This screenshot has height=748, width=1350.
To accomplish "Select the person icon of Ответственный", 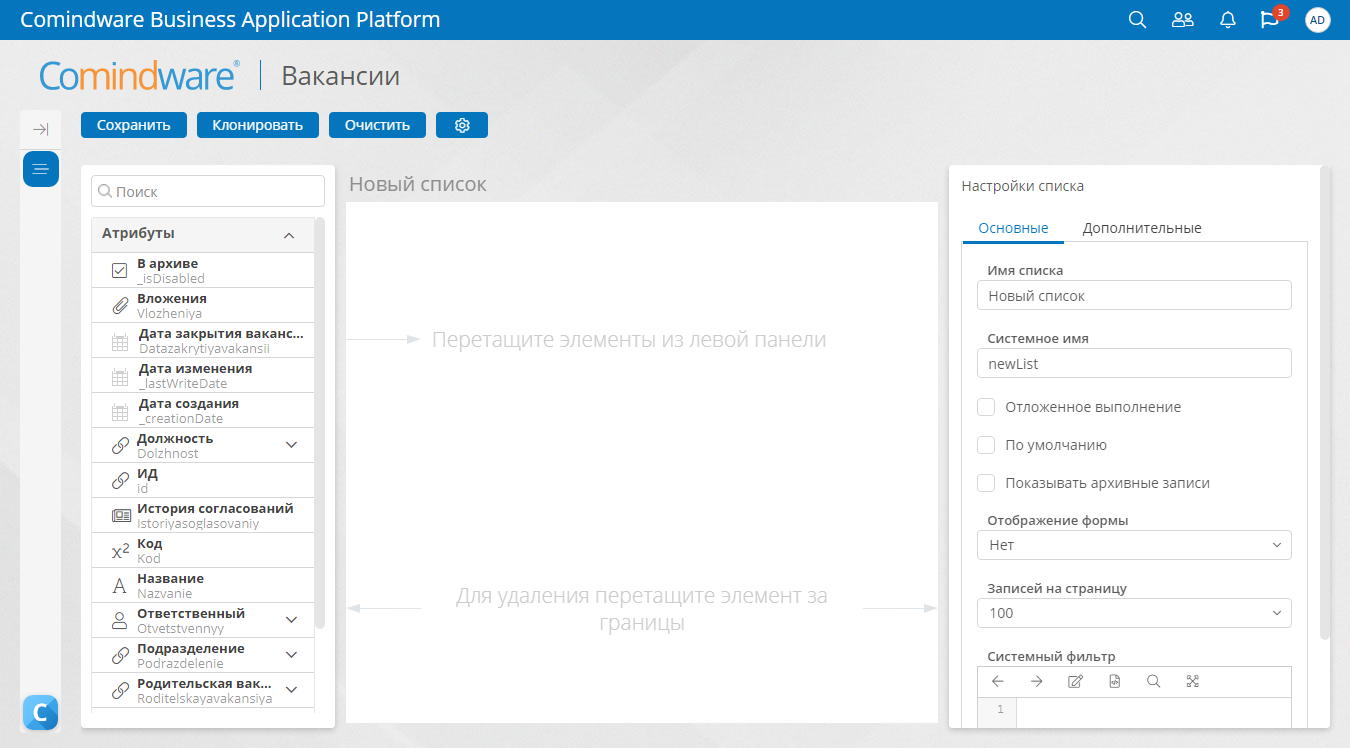I will [x=119, y=620].
